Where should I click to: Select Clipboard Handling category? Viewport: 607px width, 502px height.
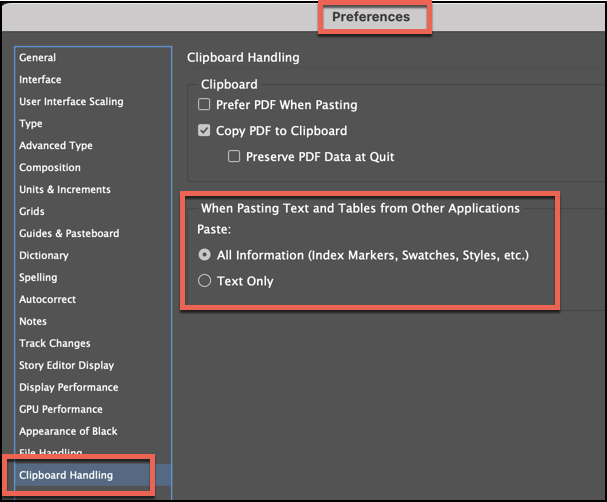(x=66, y=475)
